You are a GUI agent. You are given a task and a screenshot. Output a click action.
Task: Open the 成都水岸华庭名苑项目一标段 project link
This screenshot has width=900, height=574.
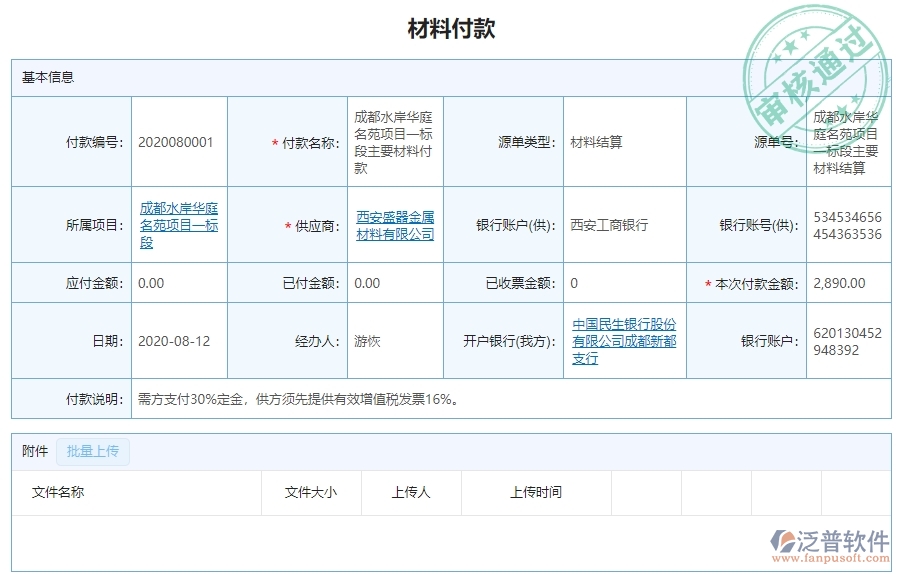(179, 225)
